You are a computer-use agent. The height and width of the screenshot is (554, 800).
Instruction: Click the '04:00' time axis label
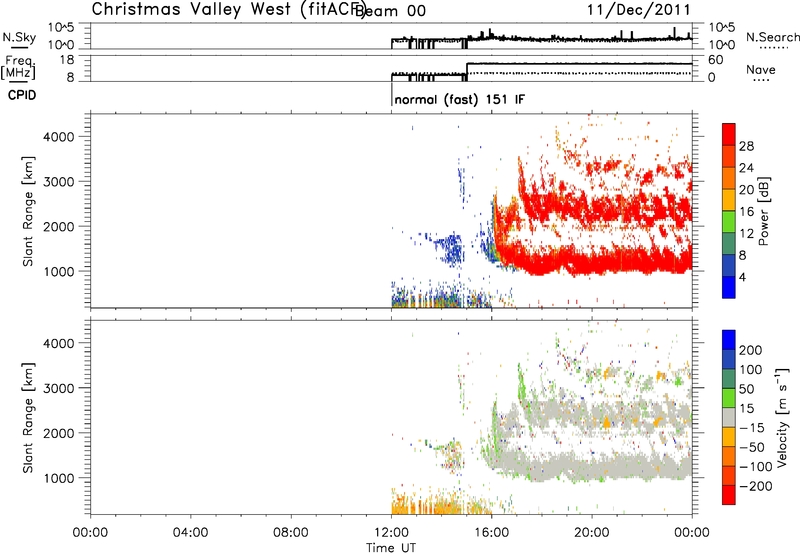[x=190, y=533]
